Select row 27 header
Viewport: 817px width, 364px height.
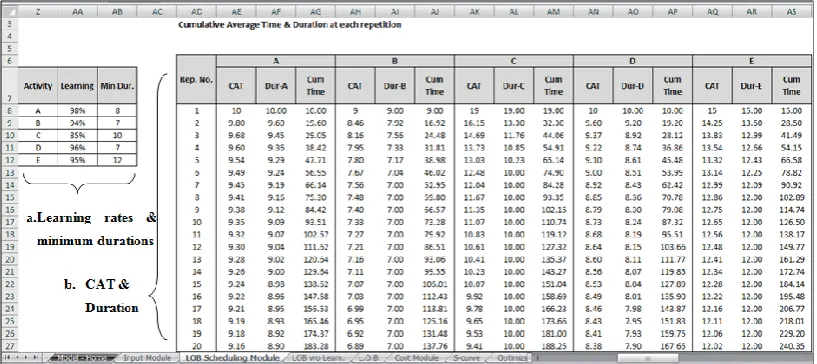click(x=9, y=346)
